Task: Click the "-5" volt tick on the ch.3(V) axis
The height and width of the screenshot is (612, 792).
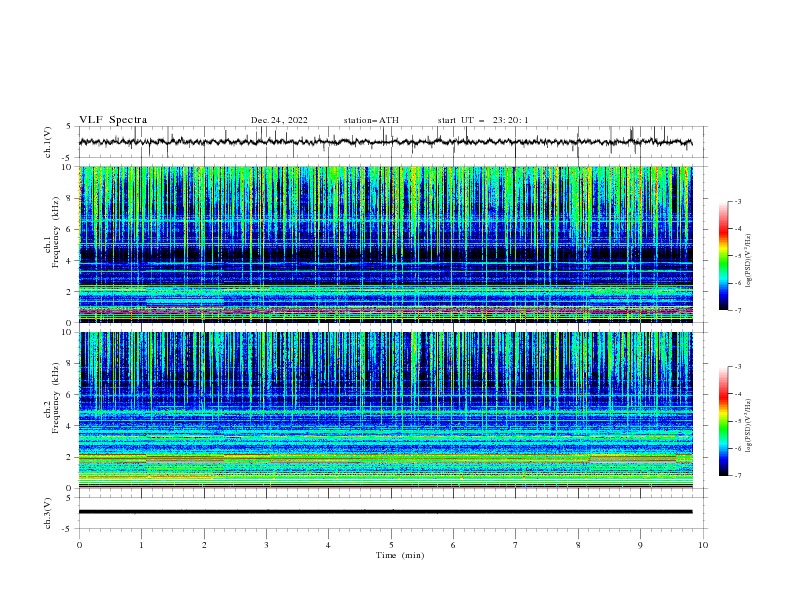Action: 67,529
